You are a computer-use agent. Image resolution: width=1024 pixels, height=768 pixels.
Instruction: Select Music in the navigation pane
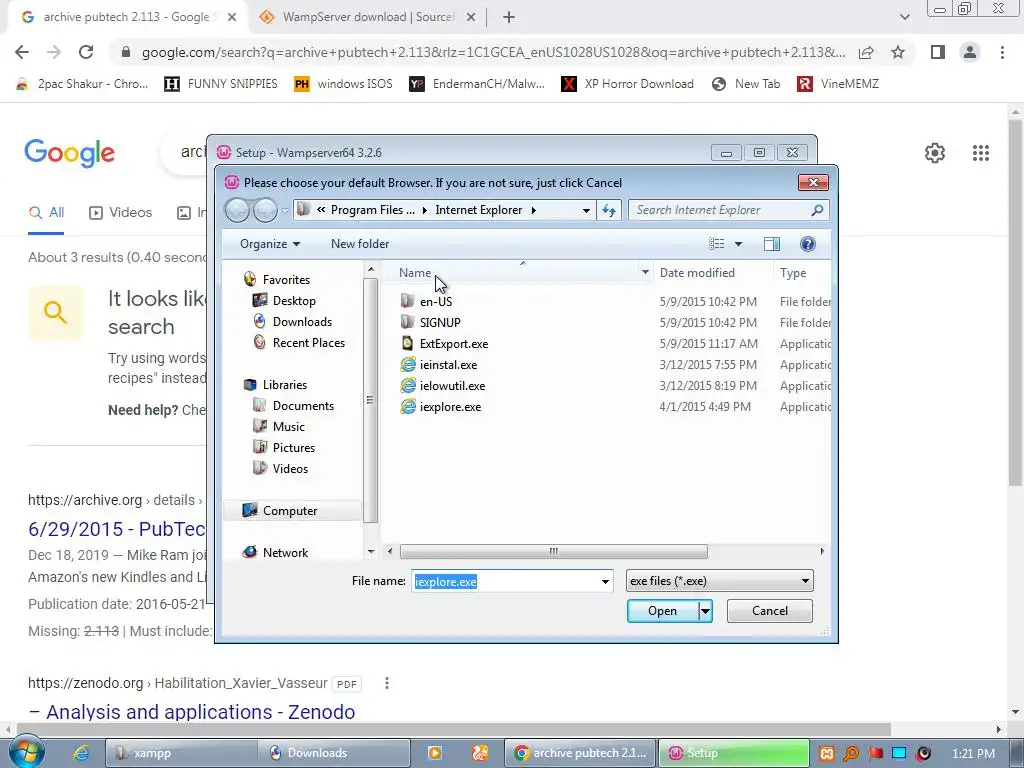point(289,426)
